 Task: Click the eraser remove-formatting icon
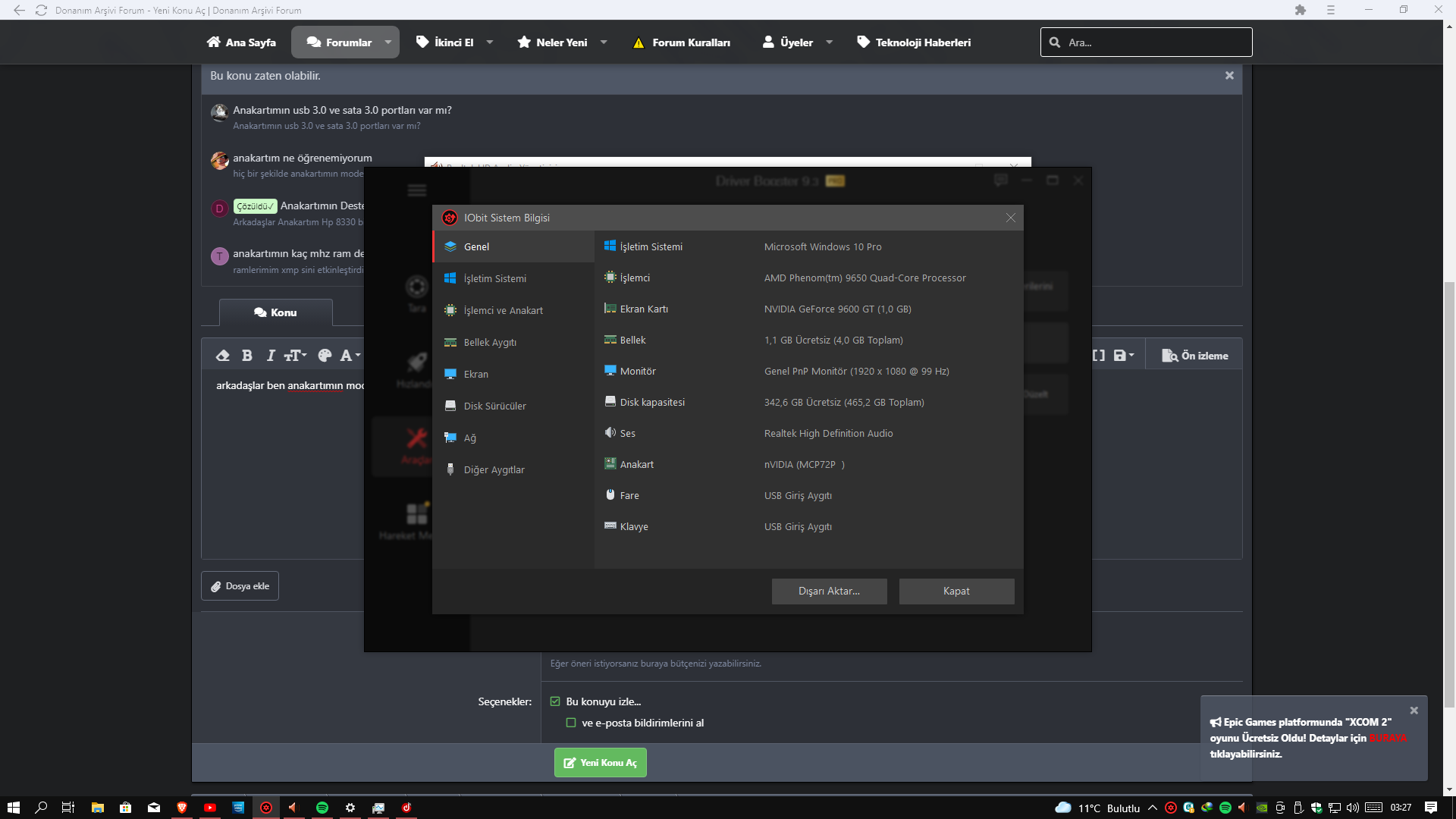tap(222, 356)
